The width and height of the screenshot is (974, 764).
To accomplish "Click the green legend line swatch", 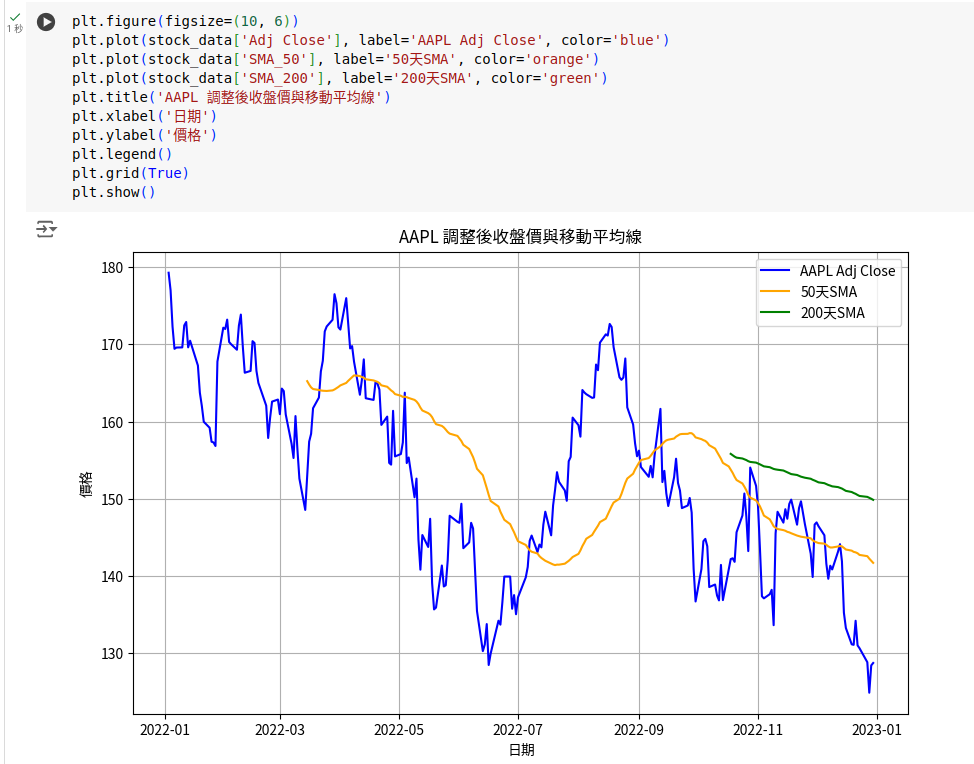I will (x=775, y=312).
